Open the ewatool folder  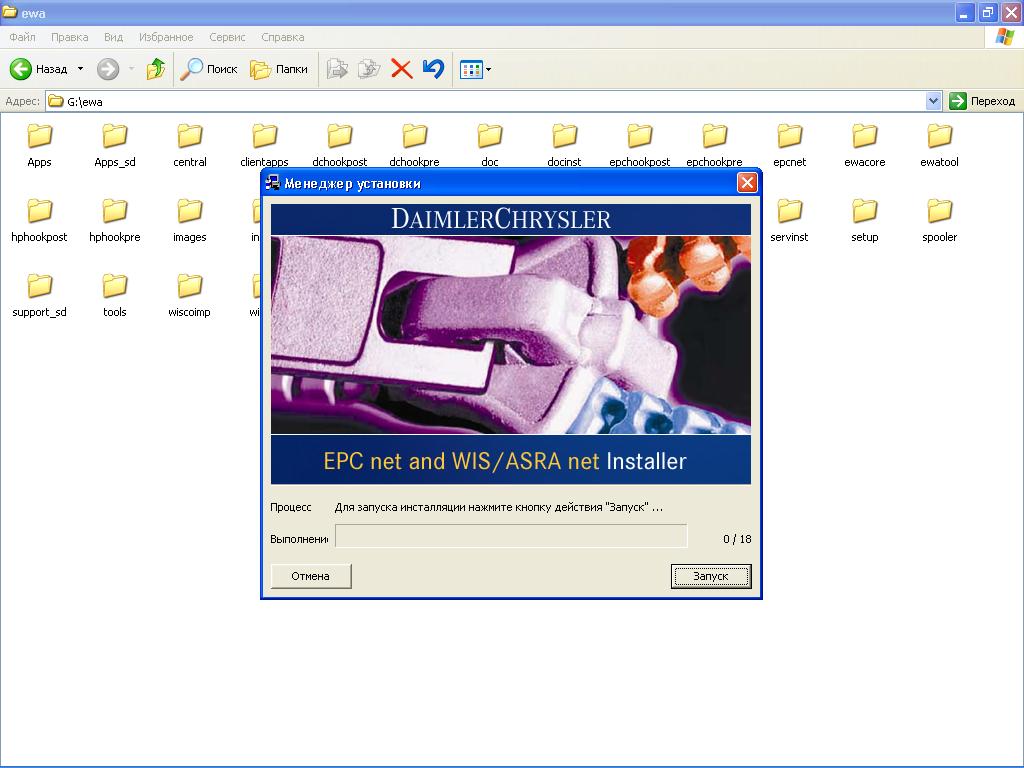coord(940,145)
